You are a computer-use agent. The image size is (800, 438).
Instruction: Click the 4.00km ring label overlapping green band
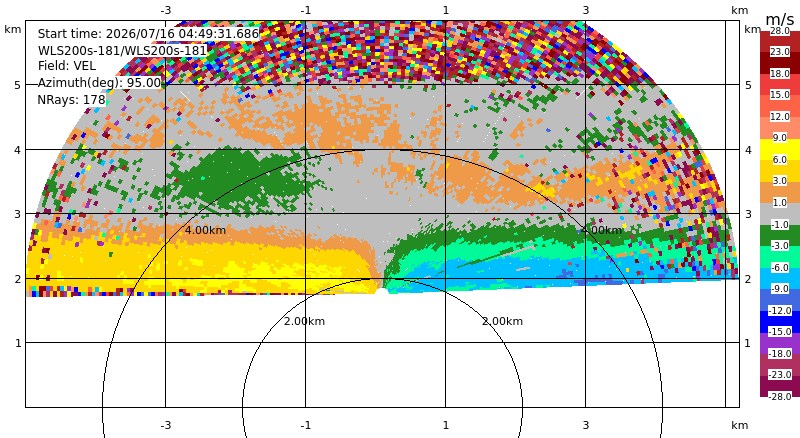(x=602, y=230)
